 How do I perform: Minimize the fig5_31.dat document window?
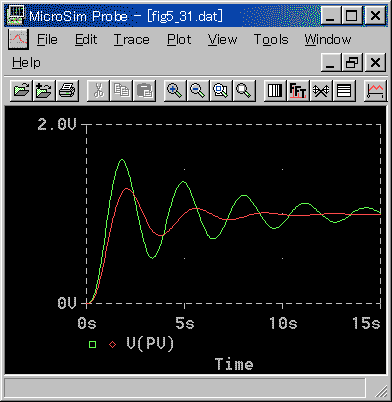[331, 62]
